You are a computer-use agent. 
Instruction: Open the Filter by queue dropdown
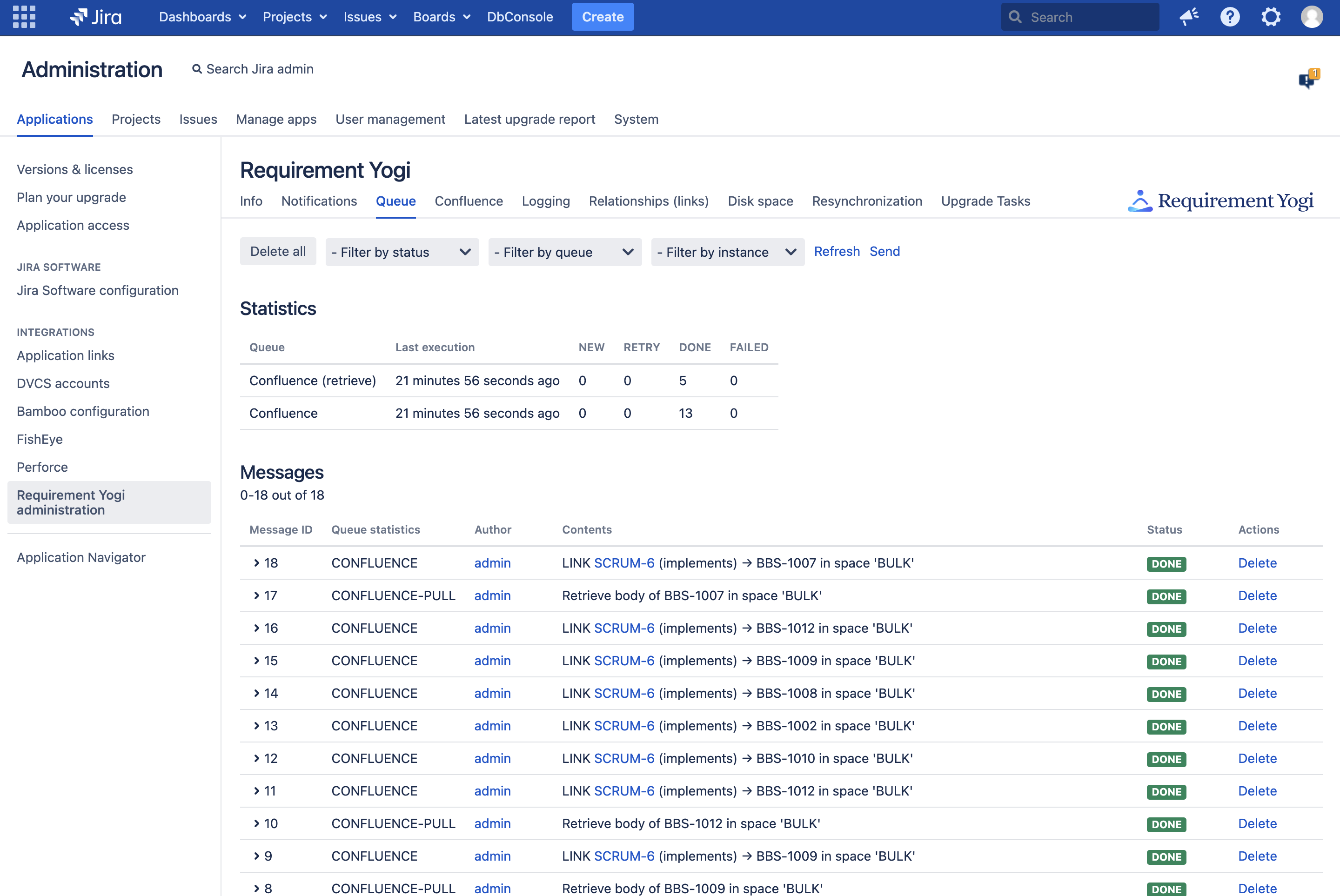(x=564, y=252)
